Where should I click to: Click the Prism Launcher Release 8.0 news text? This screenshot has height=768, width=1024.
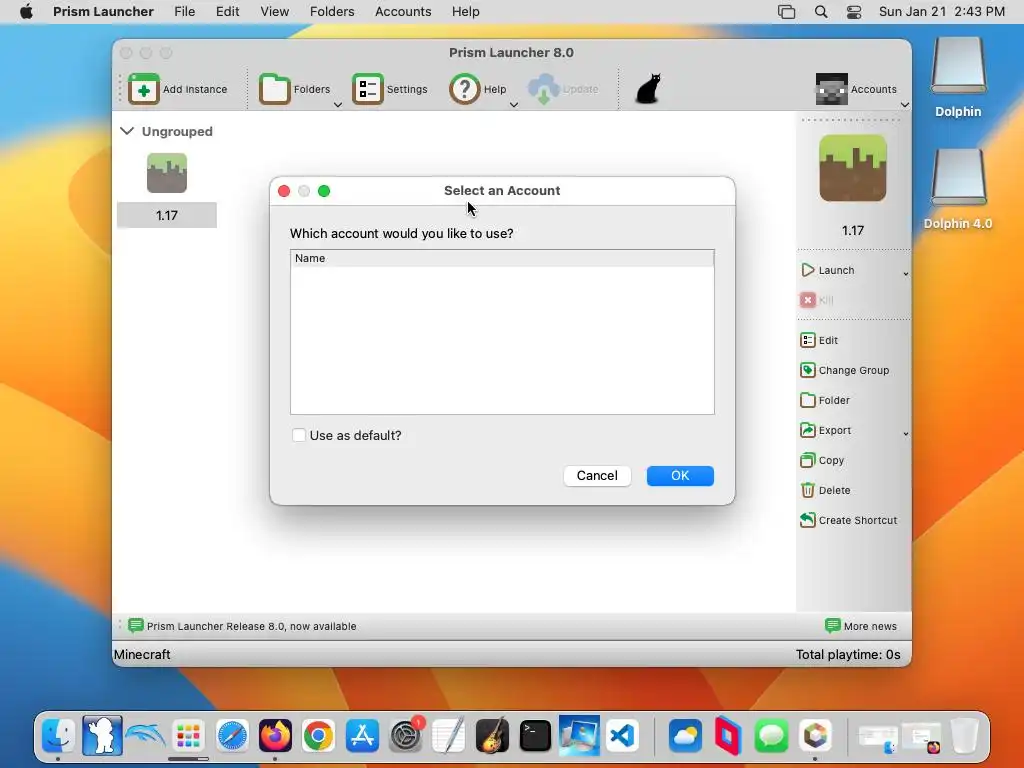[251, 626]
